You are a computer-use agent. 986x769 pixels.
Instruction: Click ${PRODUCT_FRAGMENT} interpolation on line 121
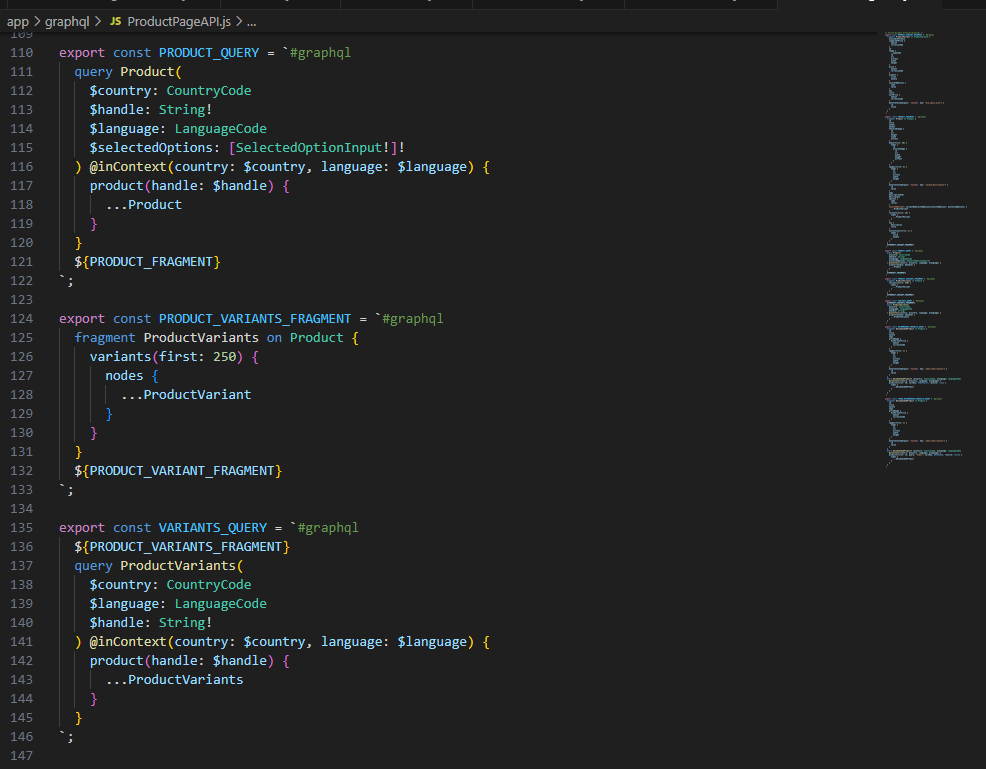pyautogui.click(x=147, y=262)
